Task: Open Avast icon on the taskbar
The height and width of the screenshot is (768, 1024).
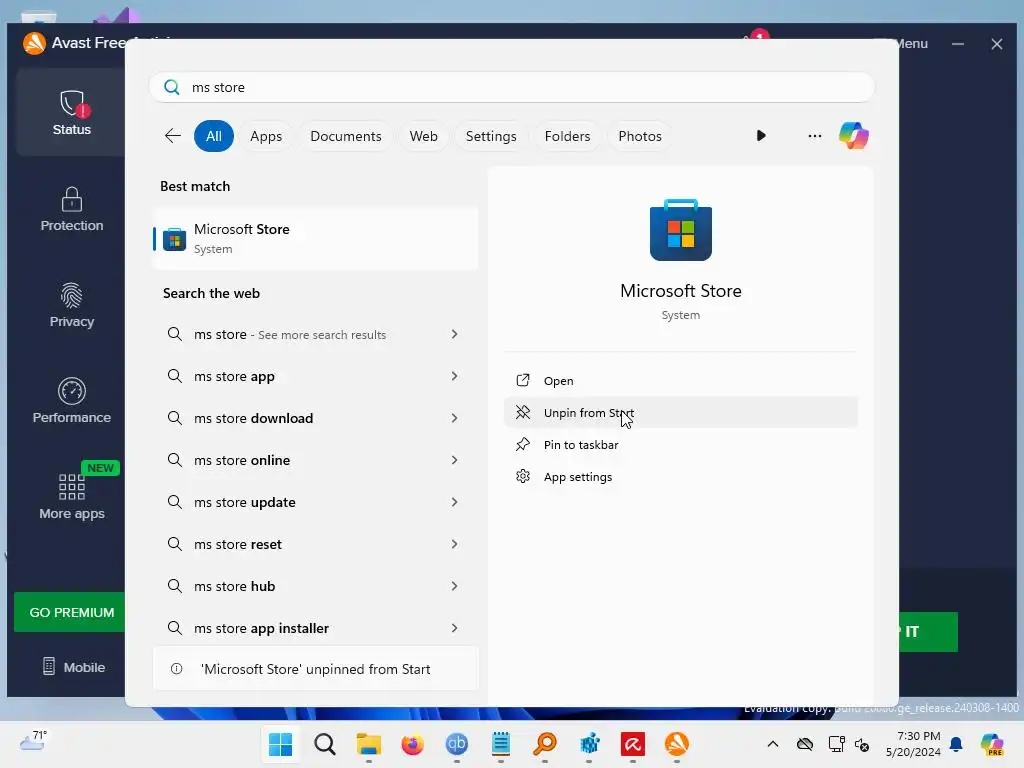Action: click(677, 744)
